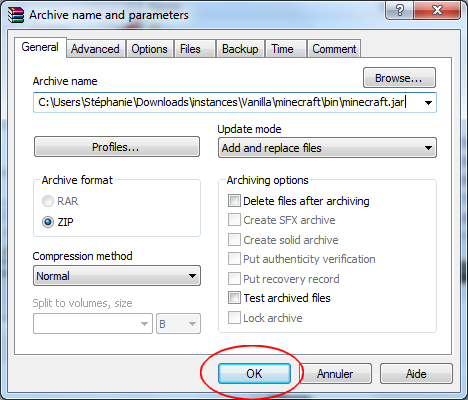
Task: Click the Browse... button
Action: (x=399, y=78)
